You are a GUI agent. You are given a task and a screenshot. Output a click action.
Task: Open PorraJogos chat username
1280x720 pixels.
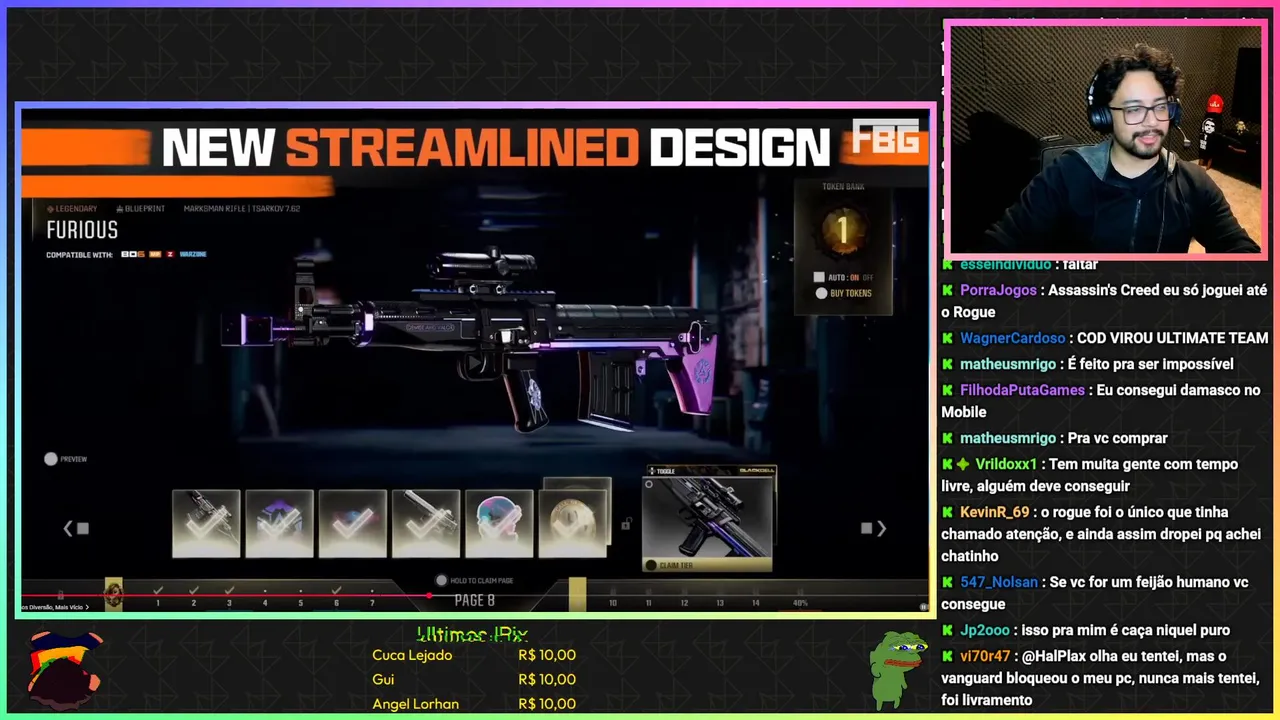tap(998, 290)
